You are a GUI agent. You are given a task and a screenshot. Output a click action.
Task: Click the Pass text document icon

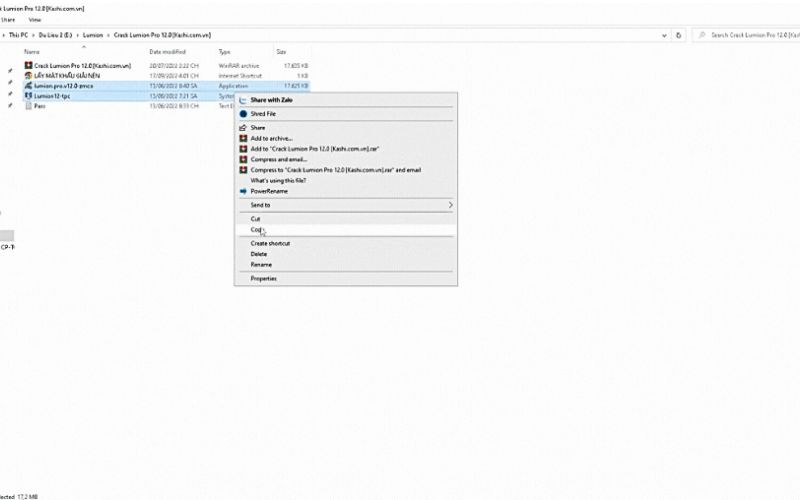(x=28, y=106)
